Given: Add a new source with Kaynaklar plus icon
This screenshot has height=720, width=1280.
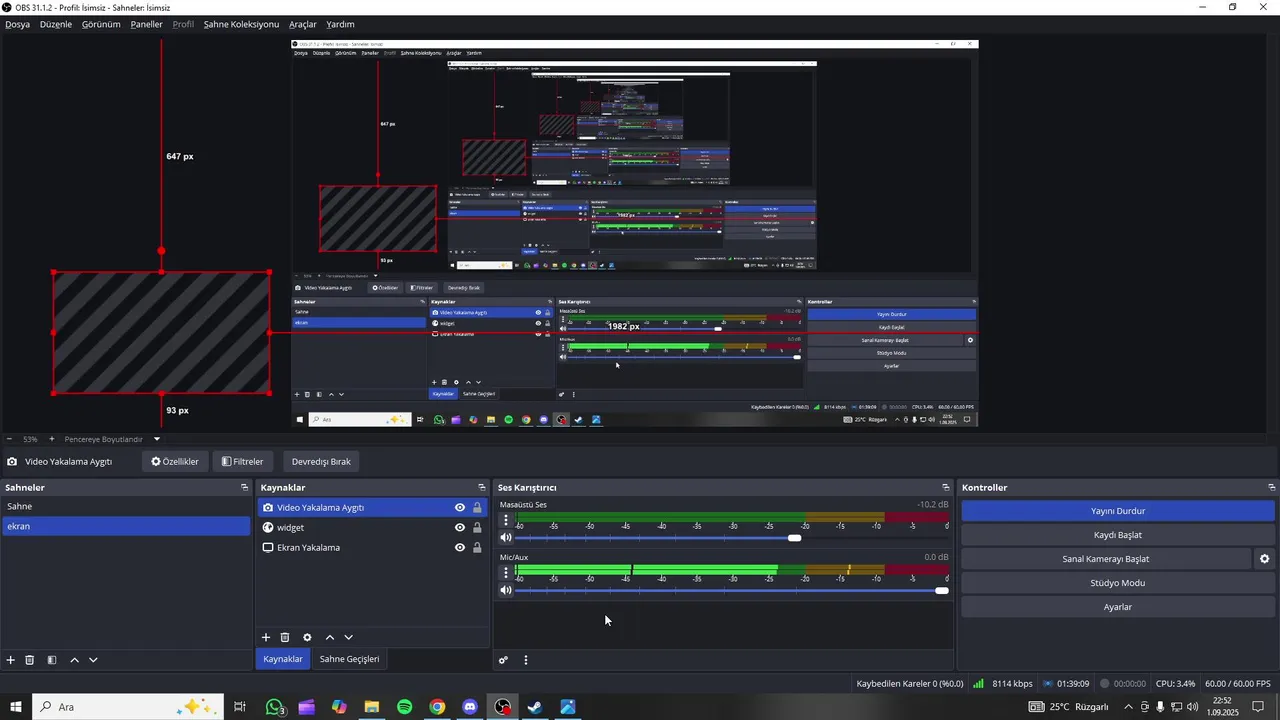Looking at the screenshot, I should coord(266,637).
